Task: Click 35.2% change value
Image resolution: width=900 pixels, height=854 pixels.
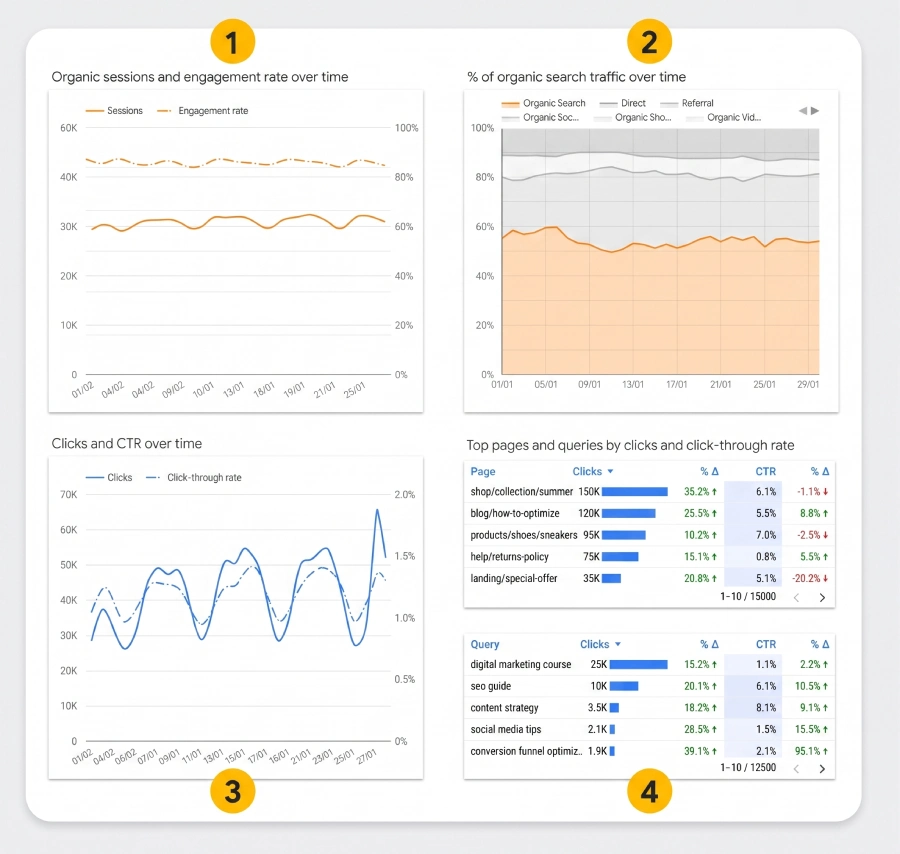Action: (x=700, y=492)
